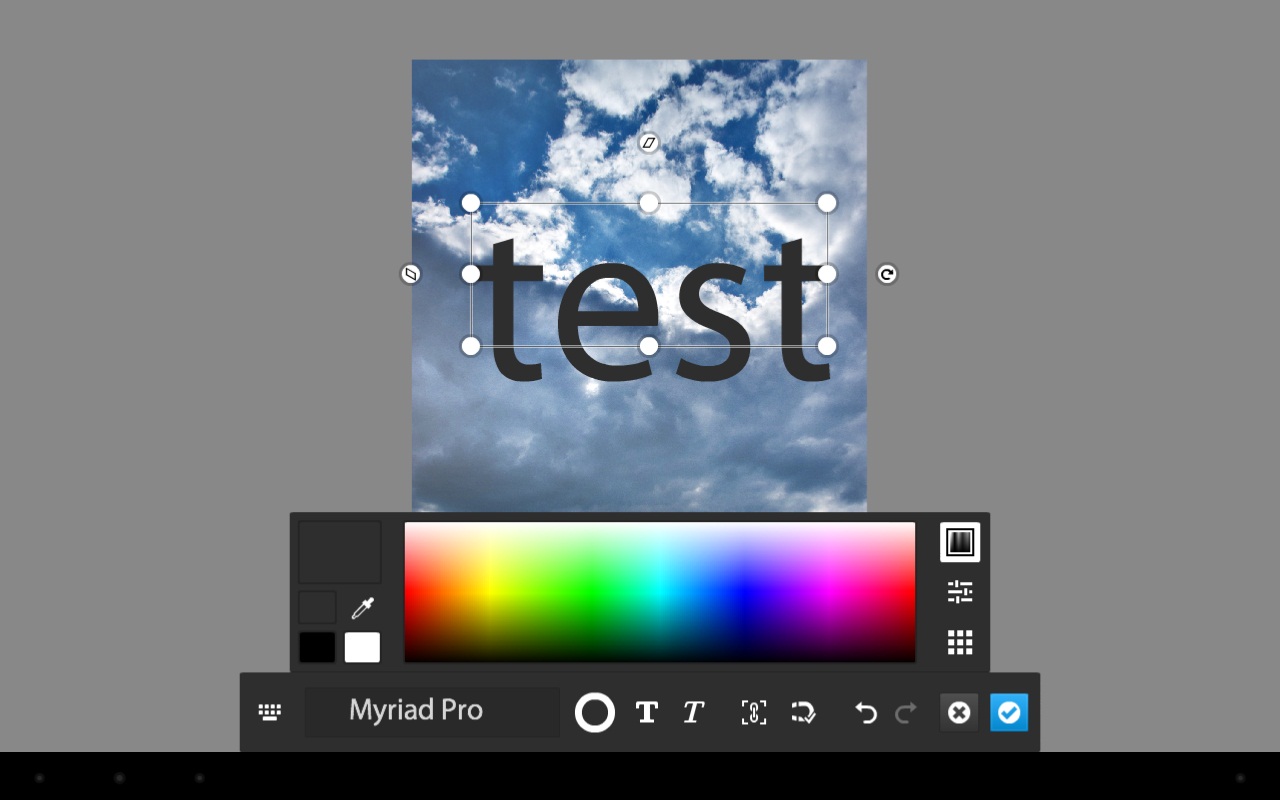Choose the white color swatch
This screenshot has width=1280, height=800.
(362, 647)
